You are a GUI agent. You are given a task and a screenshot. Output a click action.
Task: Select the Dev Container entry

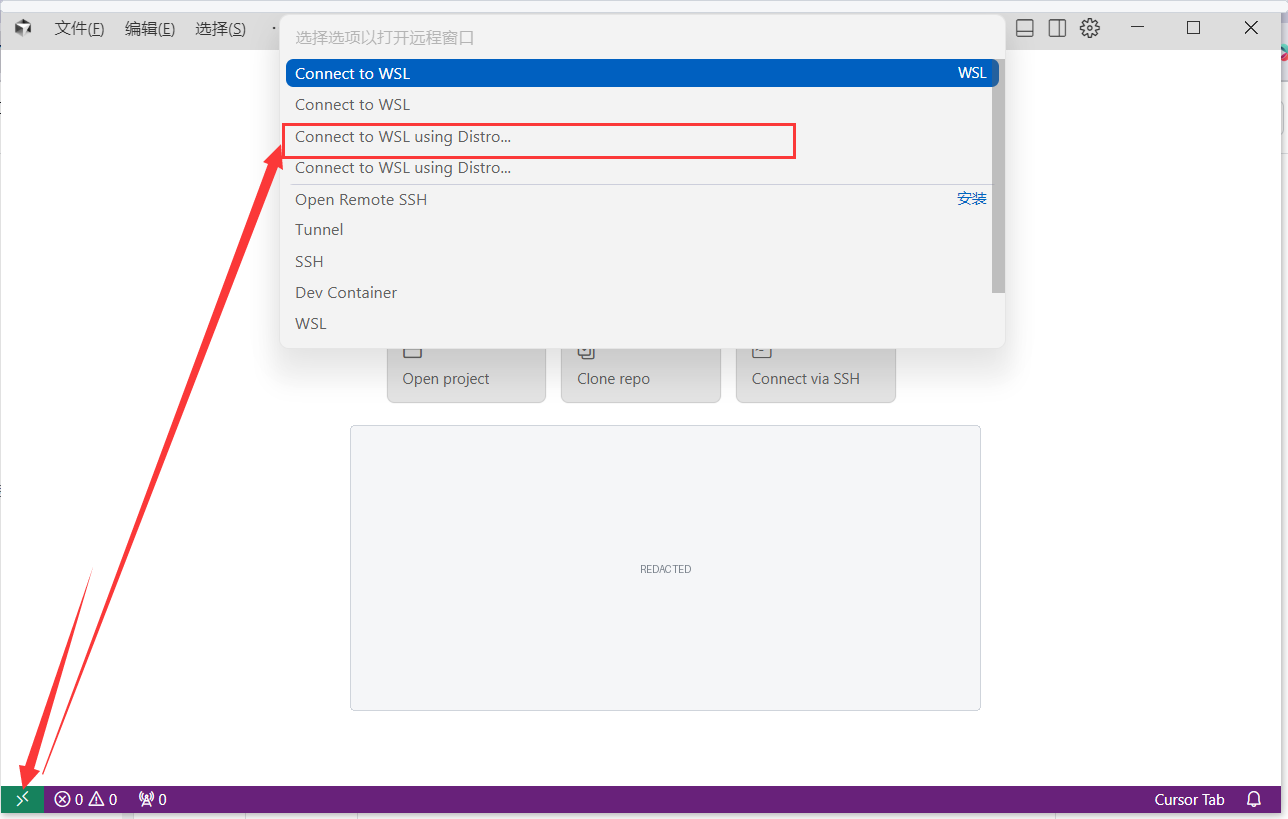(x=642, y=292)
